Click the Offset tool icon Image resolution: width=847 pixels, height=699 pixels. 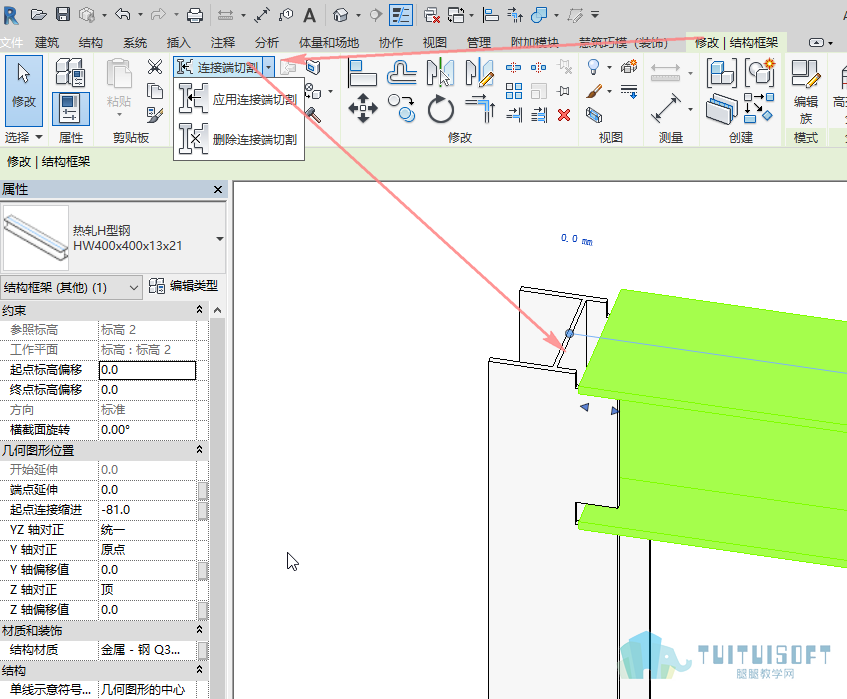pos(401,73)
